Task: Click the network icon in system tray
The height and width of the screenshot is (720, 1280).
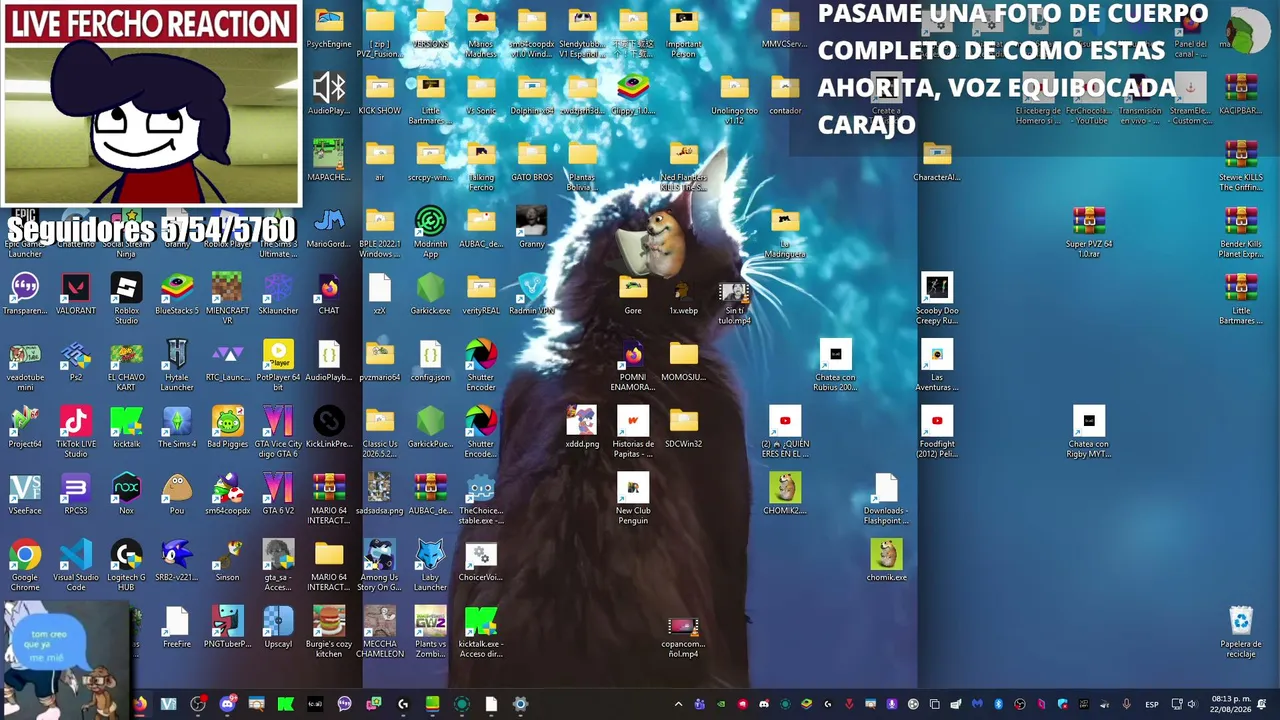Action: click(1177, 704)
